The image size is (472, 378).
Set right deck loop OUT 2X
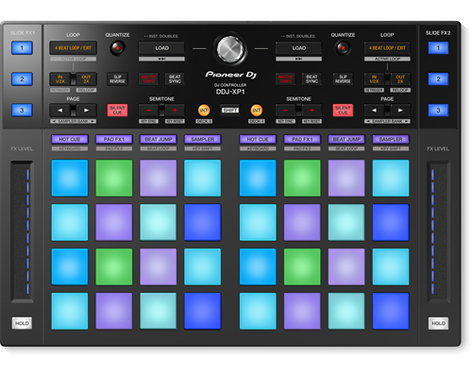(400, 79)
